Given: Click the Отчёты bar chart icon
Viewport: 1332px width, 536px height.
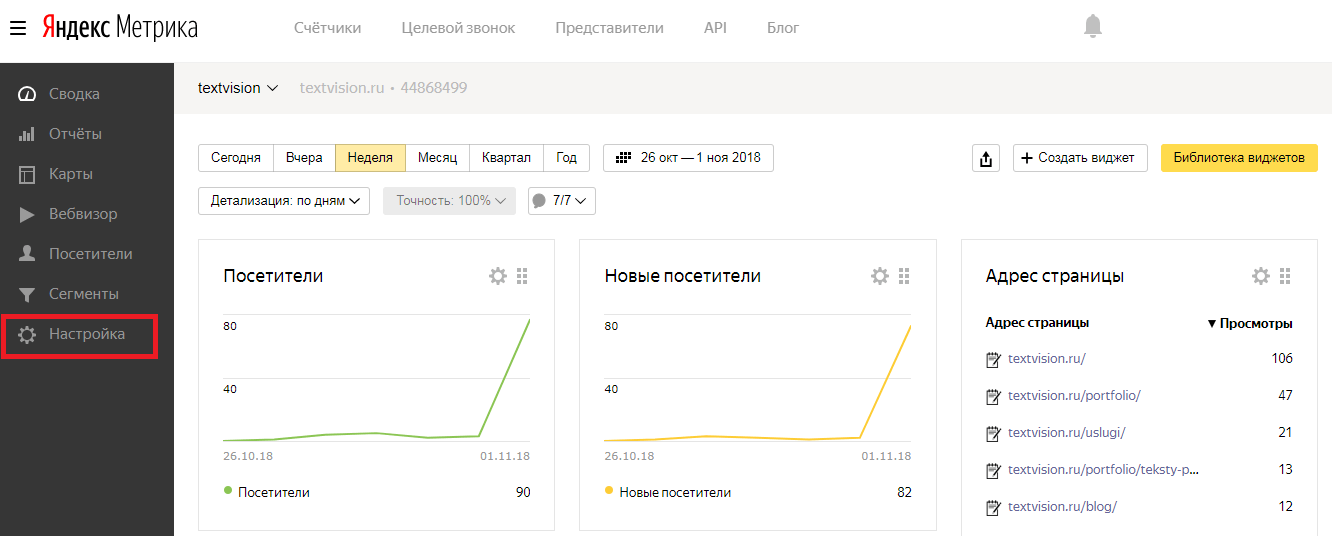Looking at the screenshot, I should (28, 134).
